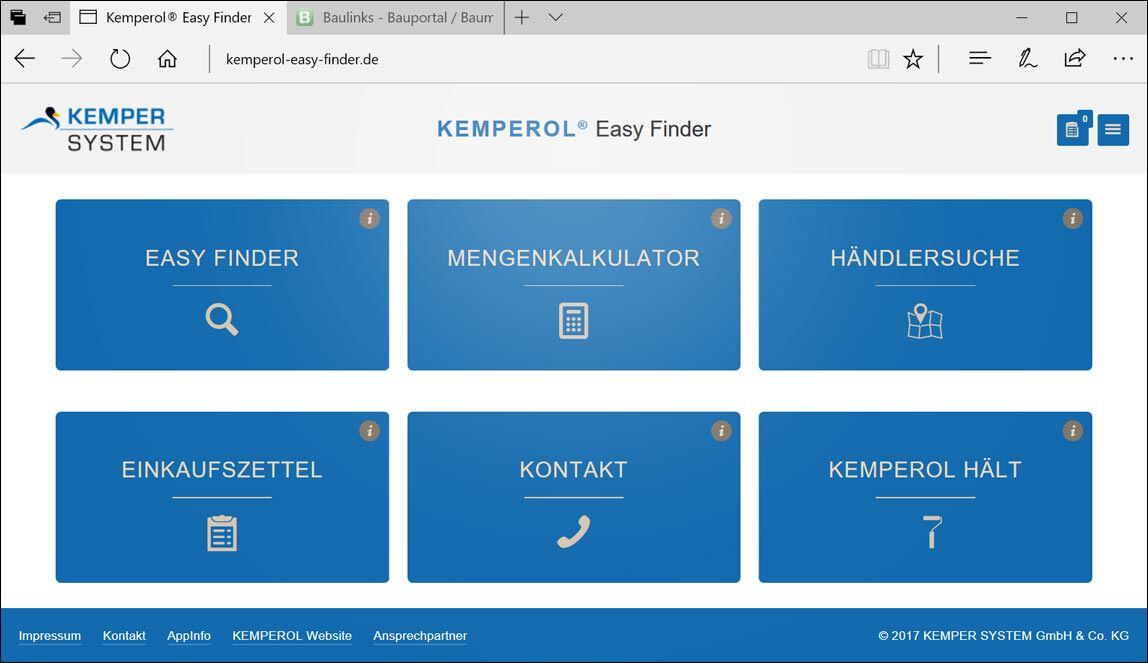The image size is (1148, 663).
Task: Click the 2017 KEMPER SYSTEM copyright text
Action: tap(1003, 635)
